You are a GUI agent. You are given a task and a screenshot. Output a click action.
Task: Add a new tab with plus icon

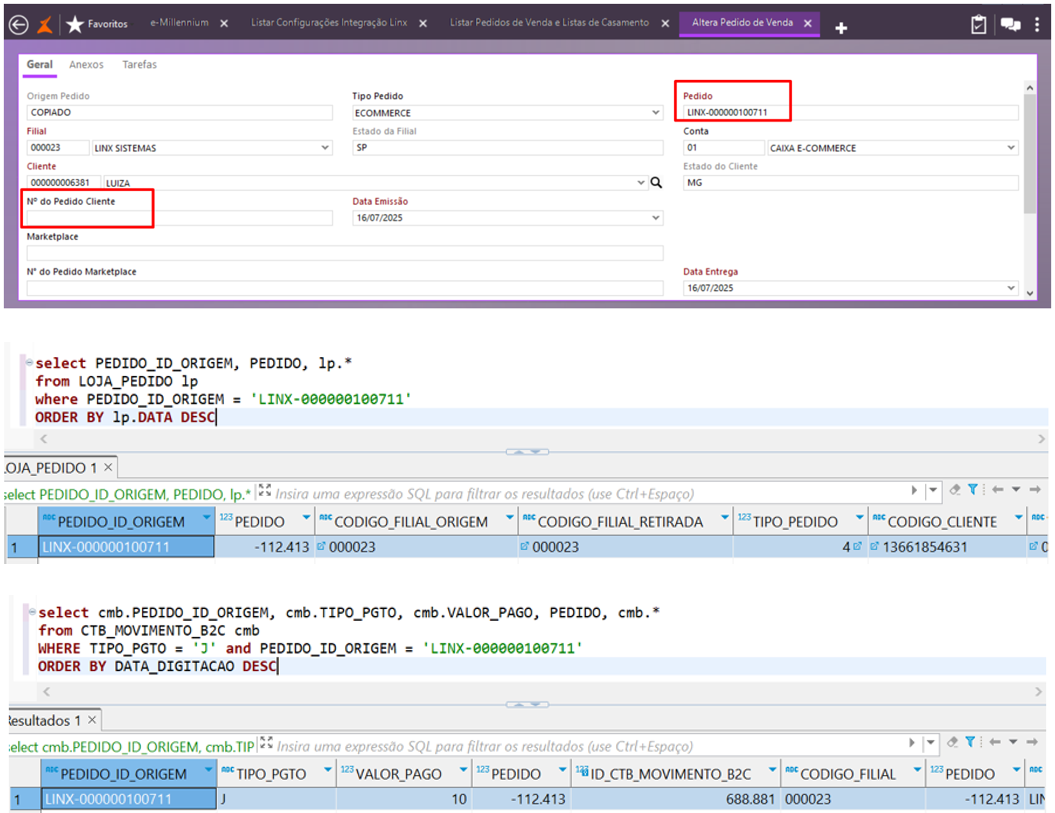coord(841,28)
